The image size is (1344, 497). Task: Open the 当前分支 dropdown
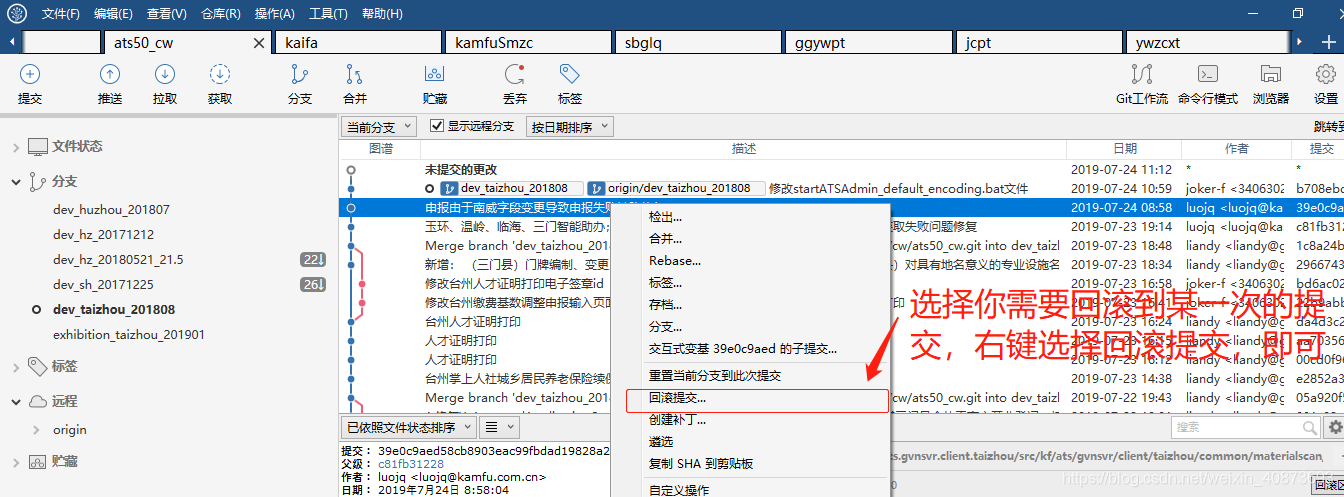pos(381,127)
